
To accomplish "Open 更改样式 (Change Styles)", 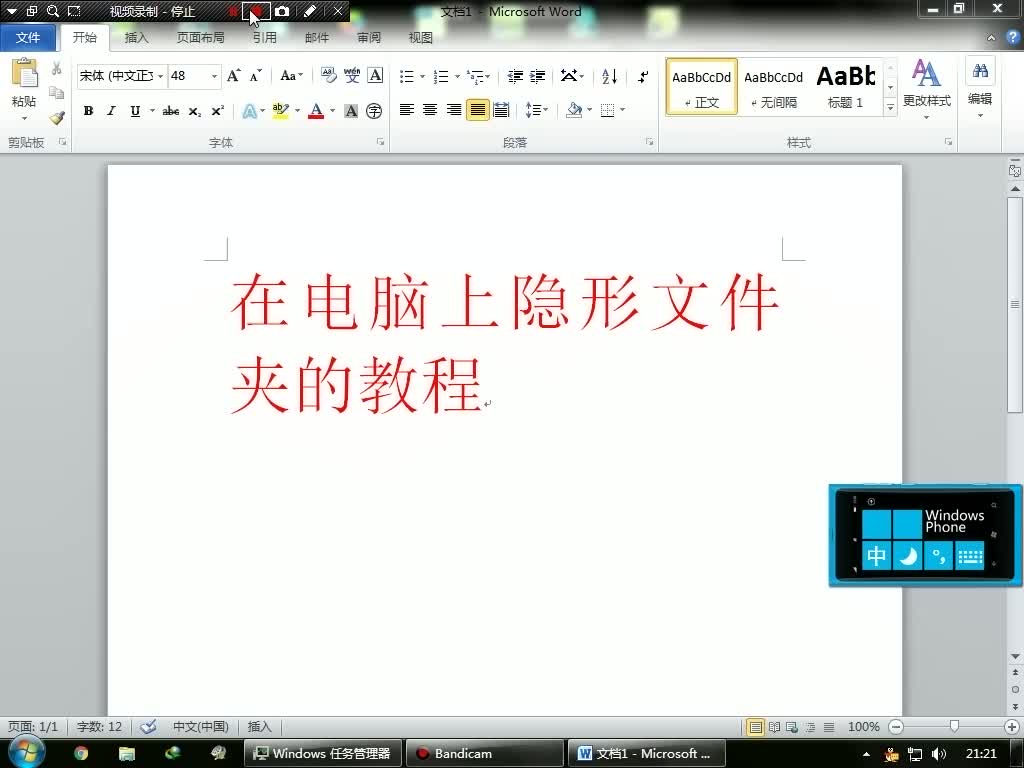I will coord(926,90).
